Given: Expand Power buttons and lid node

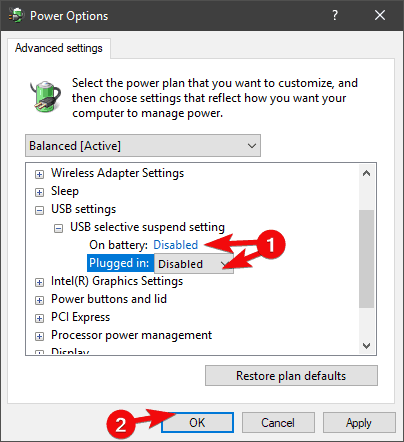Looking at the screenshot, I should tap(39, 300).
